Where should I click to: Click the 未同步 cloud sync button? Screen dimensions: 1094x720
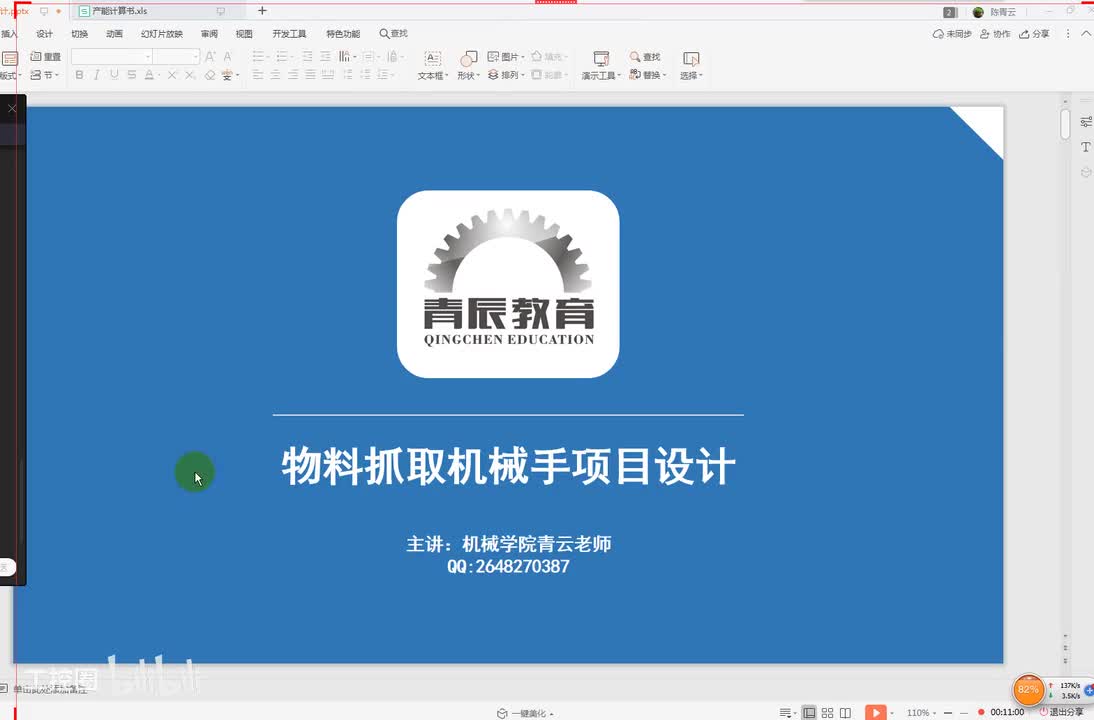(x=952, y=34)
